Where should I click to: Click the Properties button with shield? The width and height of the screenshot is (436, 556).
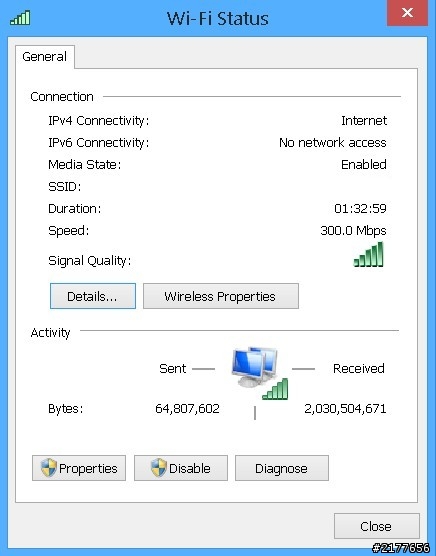coord(79,468)
